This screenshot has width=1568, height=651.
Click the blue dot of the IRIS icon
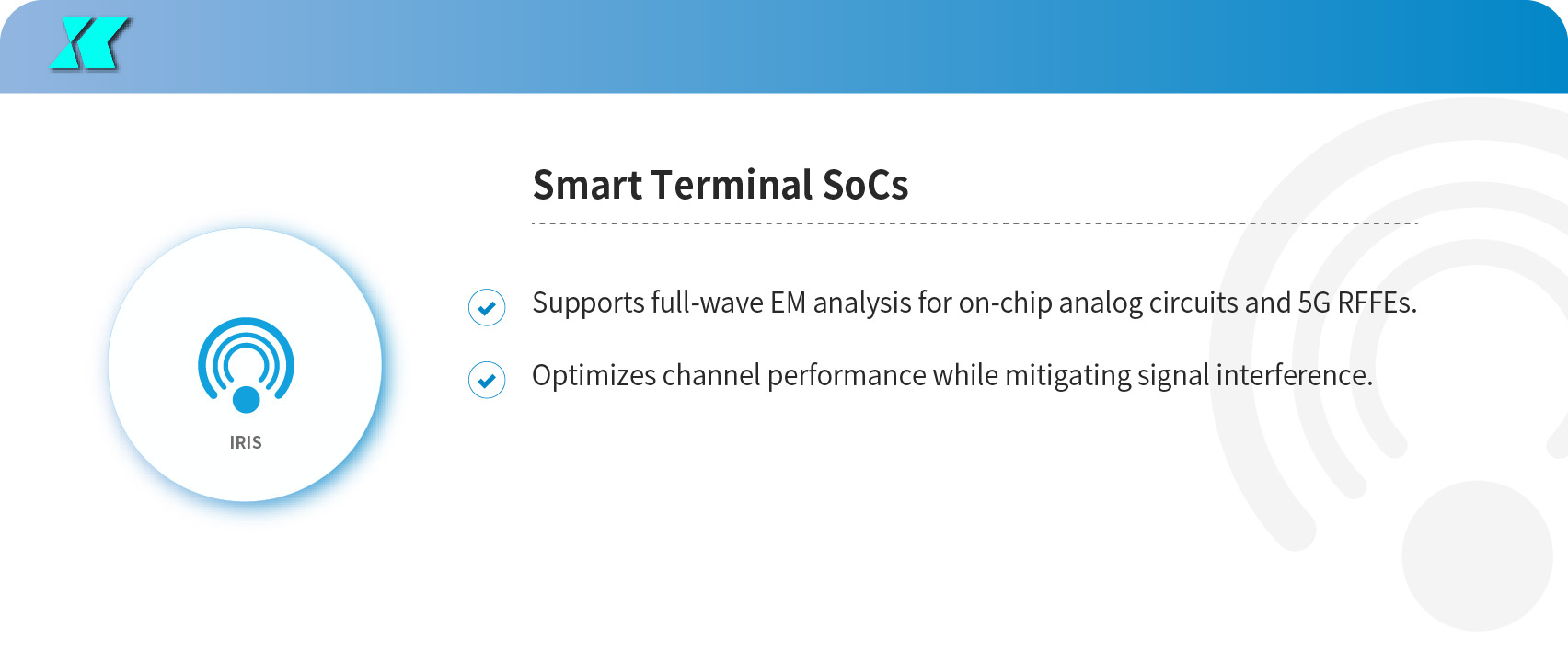point(247,400)
